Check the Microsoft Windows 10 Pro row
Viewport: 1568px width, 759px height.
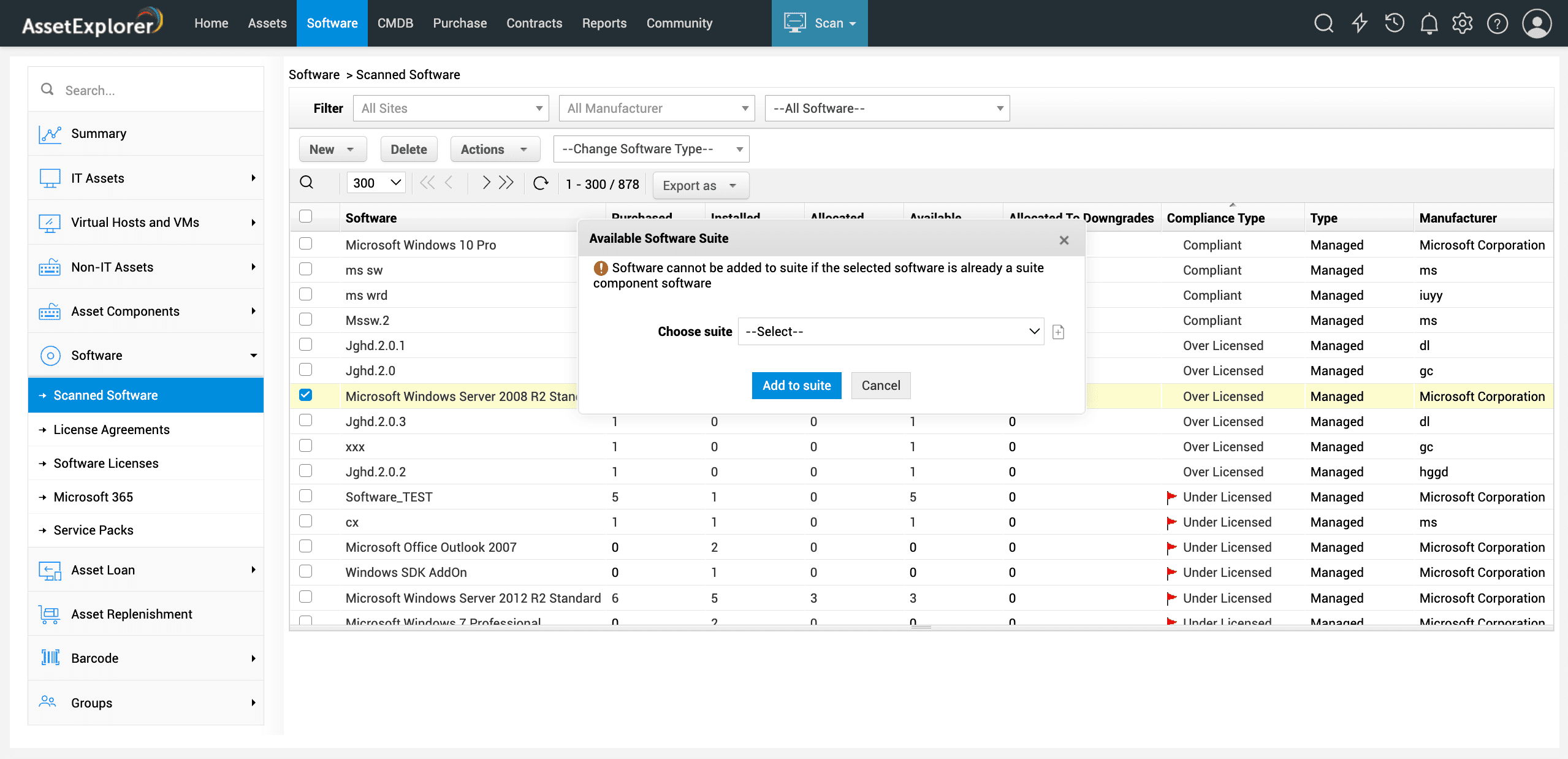coord(305,244)
